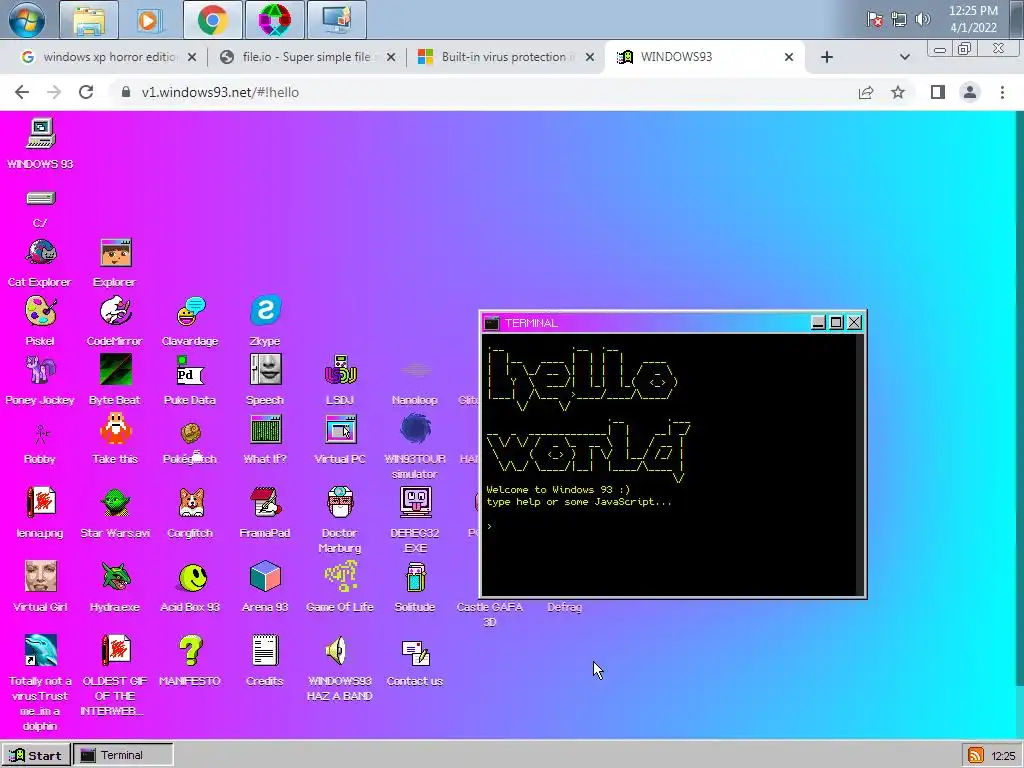Screen dimensions: 1024x768
Task: Open a new Chrome tab
Action: [x=827, y=57]
